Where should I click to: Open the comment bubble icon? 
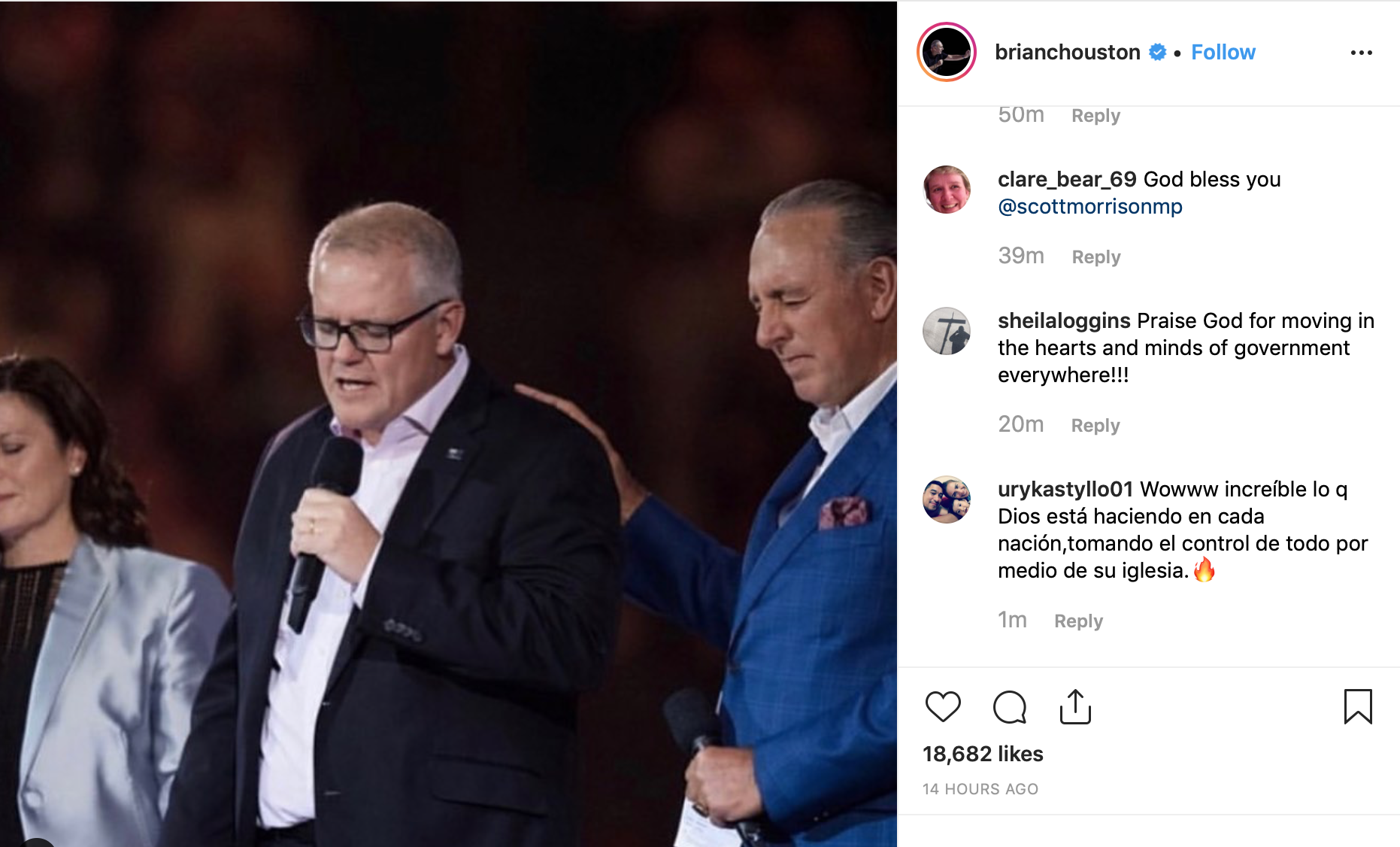pos(1009,707)
